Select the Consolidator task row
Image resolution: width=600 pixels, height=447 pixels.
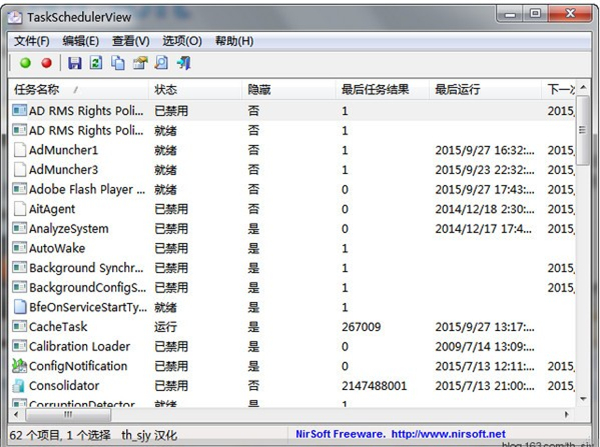click(64, 386)
